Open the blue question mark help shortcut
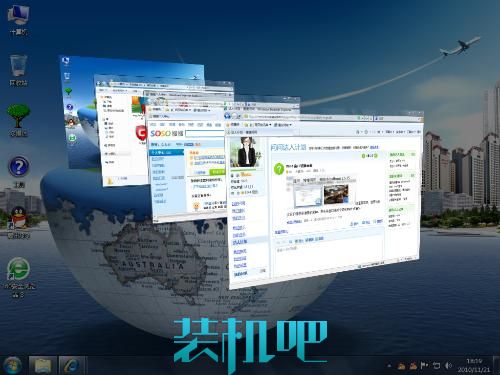 [19, 171]
